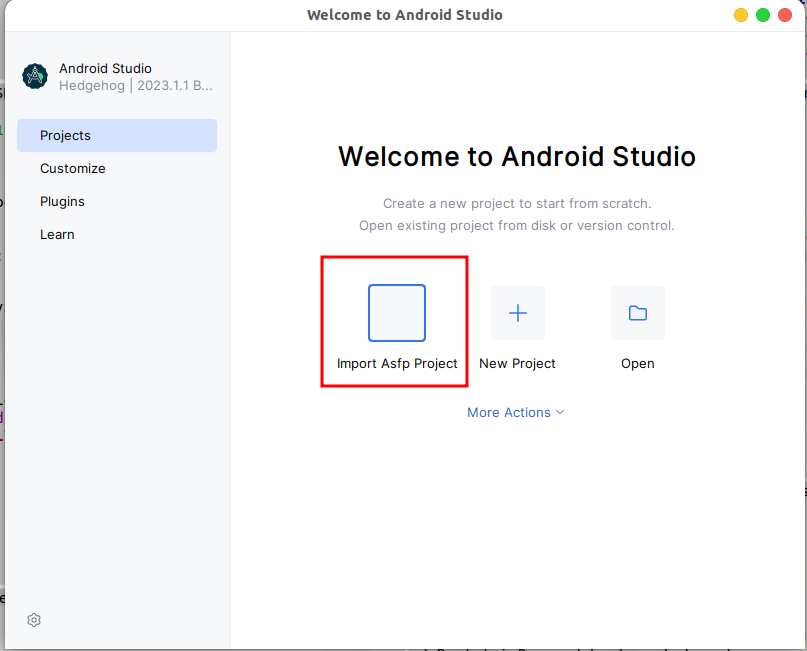Viewport: 807px width, 651px height.
Task: Click the Hedgehog version text
Action: pyautogui.click(x=135, y=85)
